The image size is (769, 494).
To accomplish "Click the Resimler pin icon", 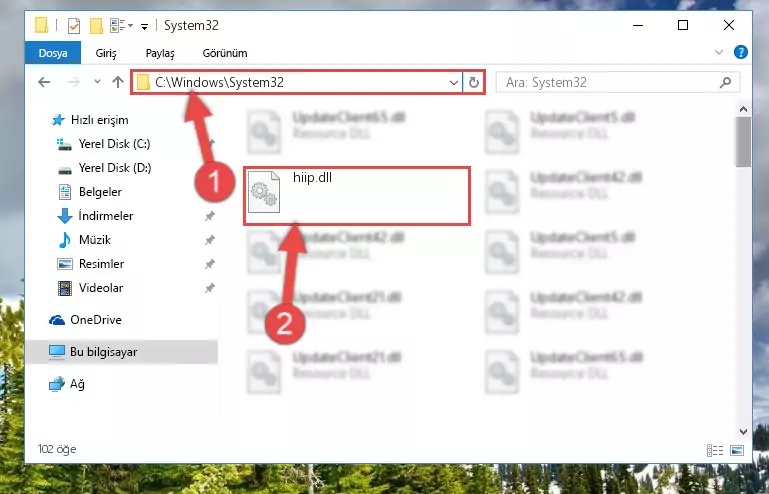I will click(x=209, y=264).
